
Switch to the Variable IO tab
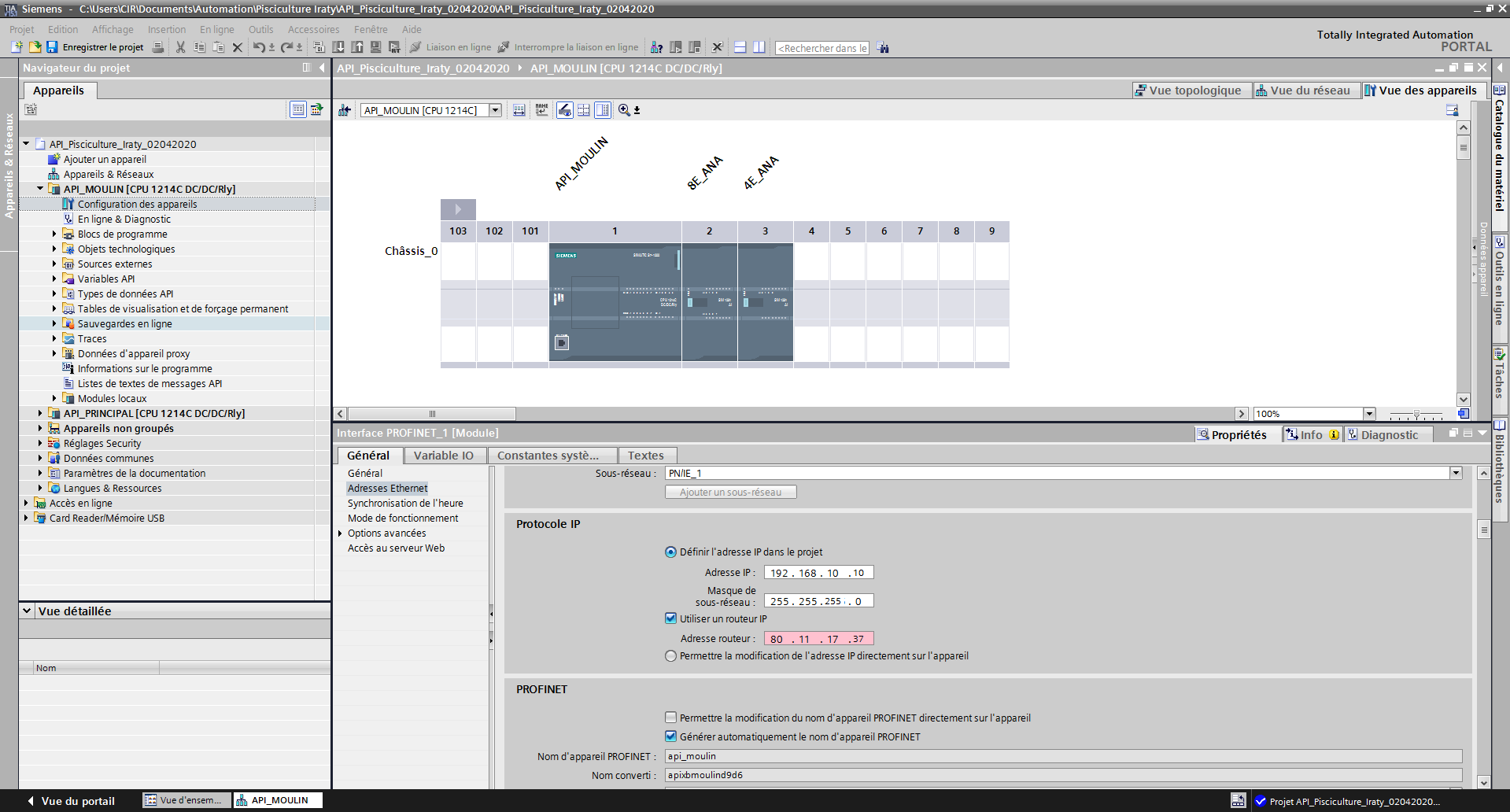click(443, 456)
